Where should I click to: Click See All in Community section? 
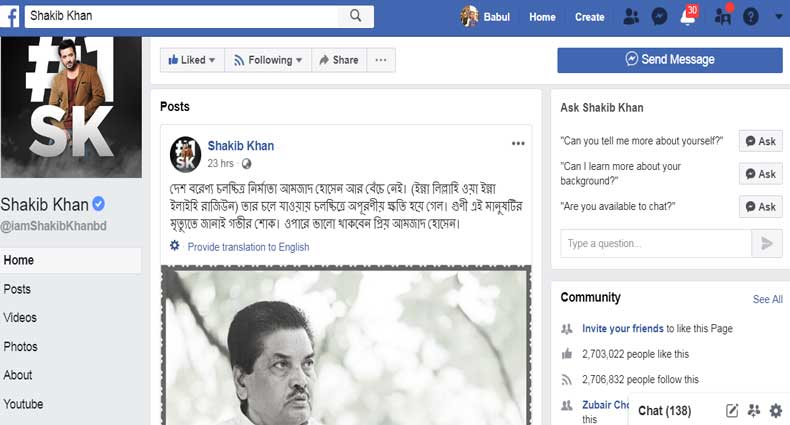pos(767,299)
